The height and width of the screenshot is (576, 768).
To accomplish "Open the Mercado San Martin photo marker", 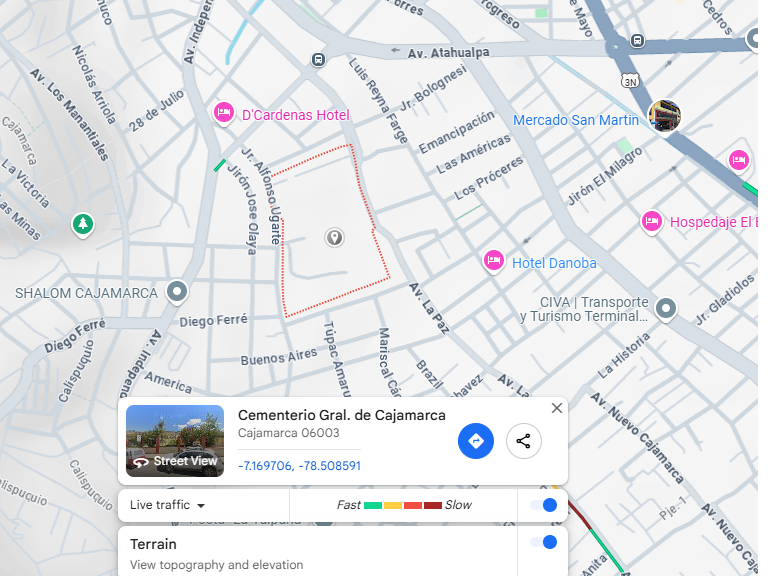I will (663, 116).
